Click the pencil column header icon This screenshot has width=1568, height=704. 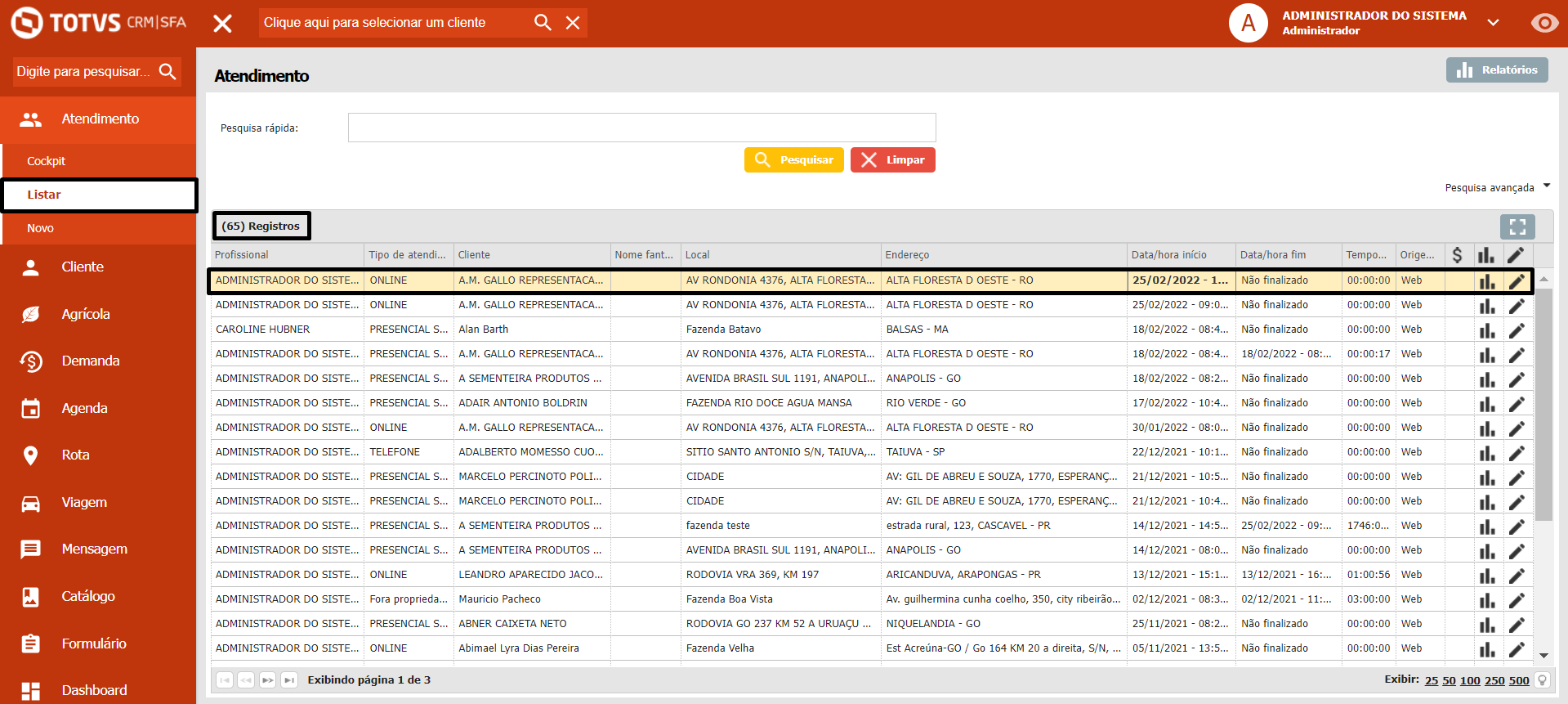click(1516, 255)
